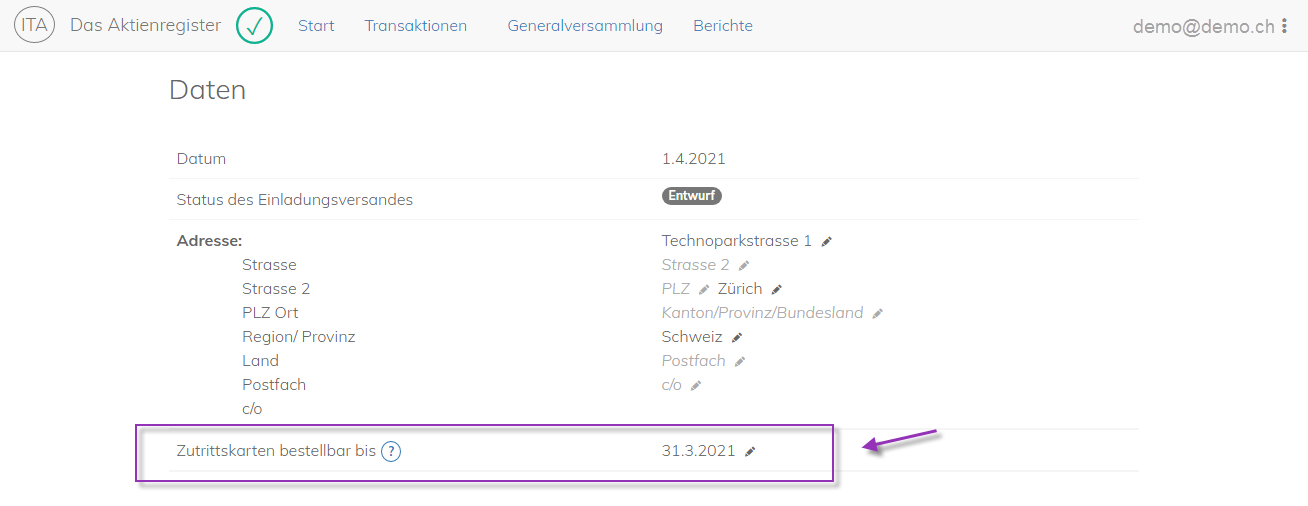Click the demo@demo.ch account label
Screen dimensions: 1308x506
pos(1204,27)
